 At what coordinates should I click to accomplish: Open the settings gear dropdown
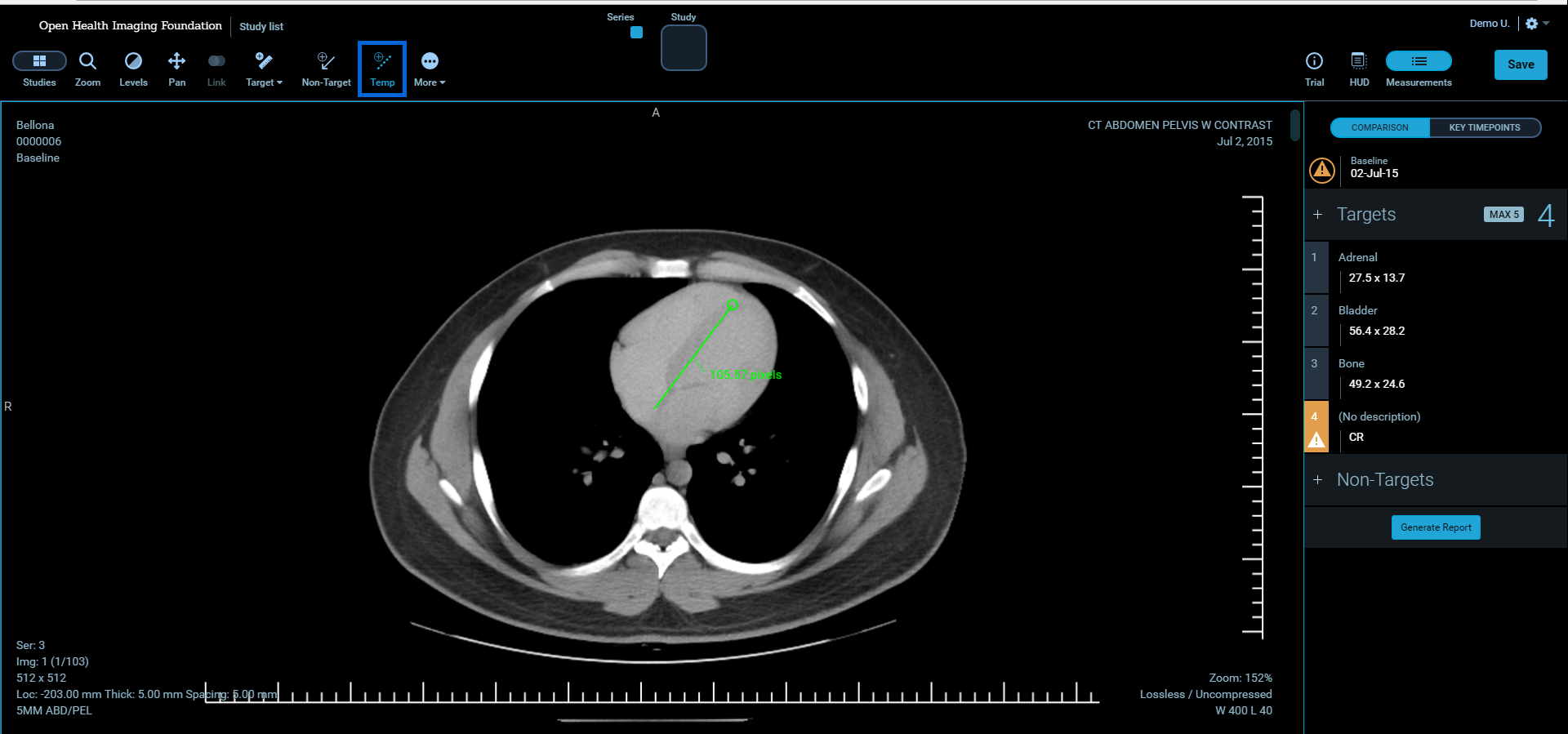pyautogui.click(x=1537, y=24)
